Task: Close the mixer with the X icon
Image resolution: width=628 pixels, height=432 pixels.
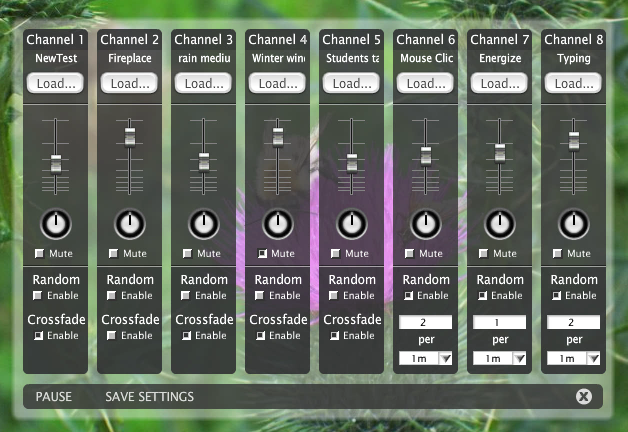Action: (584, 396)
